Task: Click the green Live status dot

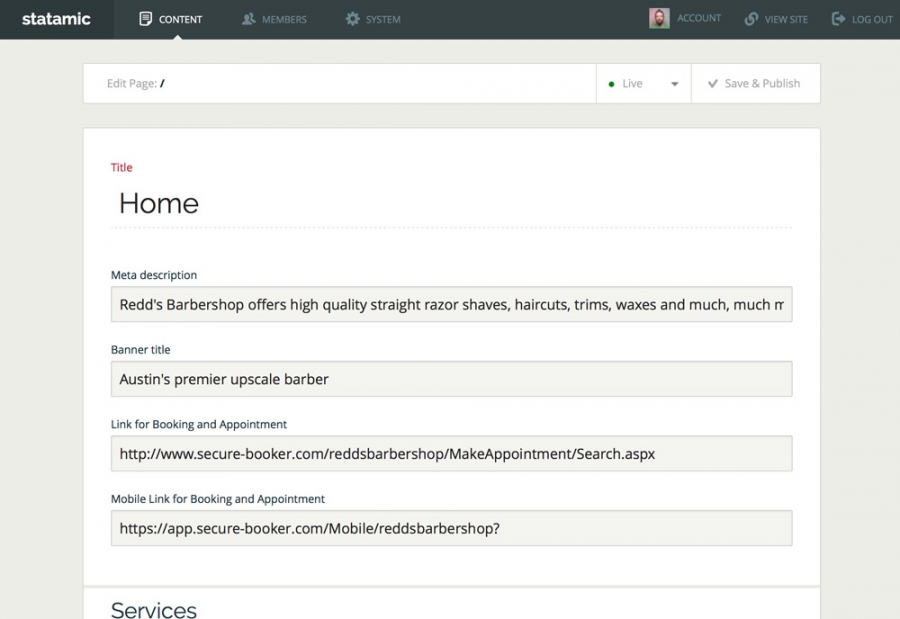Action: [x=611, y=84]
